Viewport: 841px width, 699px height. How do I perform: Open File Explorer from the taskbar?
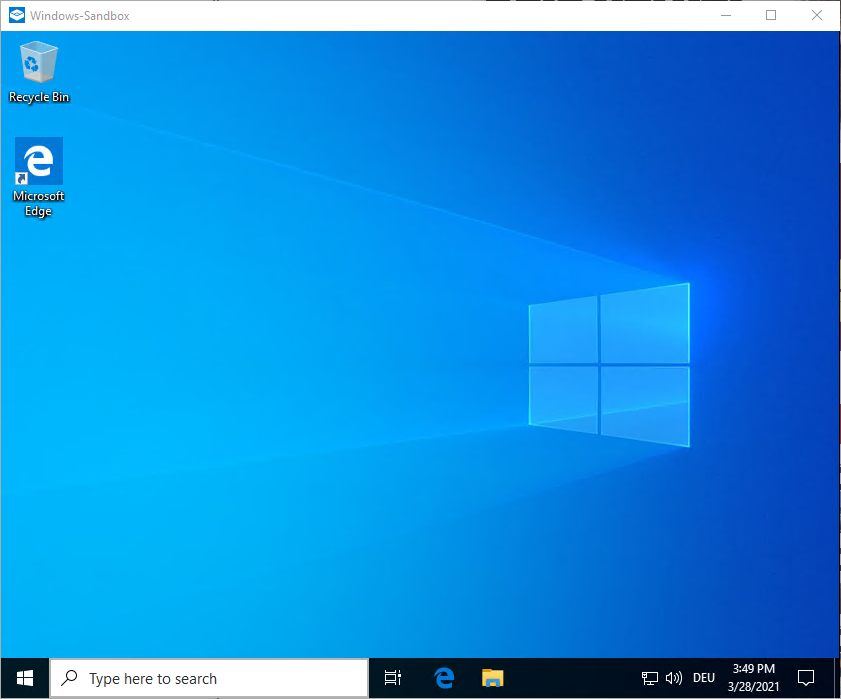click(x=492, y=678)
